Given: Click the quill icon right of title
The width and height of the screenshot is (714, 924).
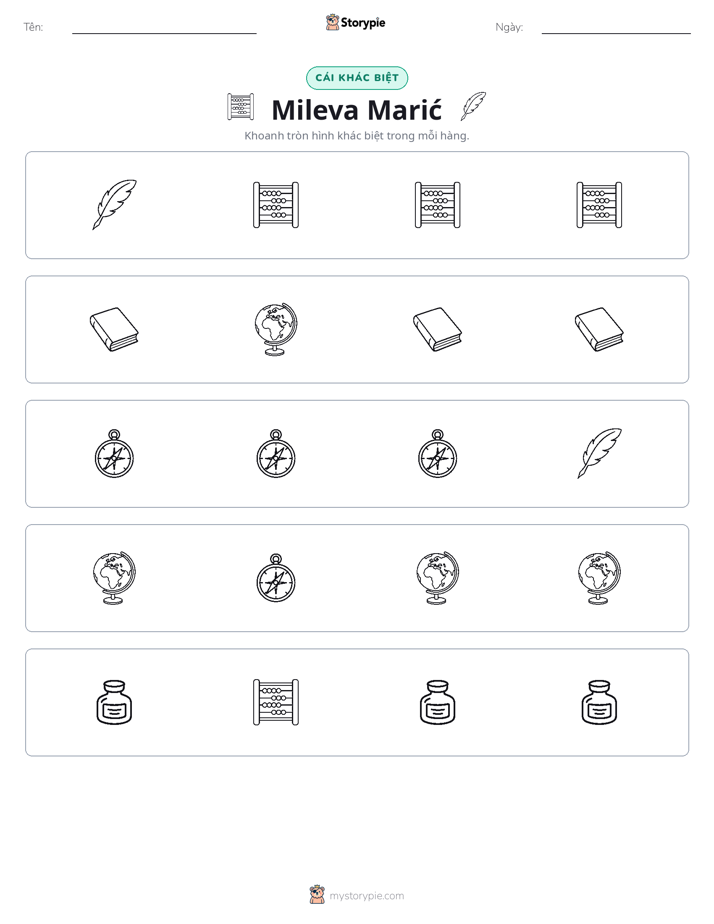Looking at the screenshot, I should 473,106.
